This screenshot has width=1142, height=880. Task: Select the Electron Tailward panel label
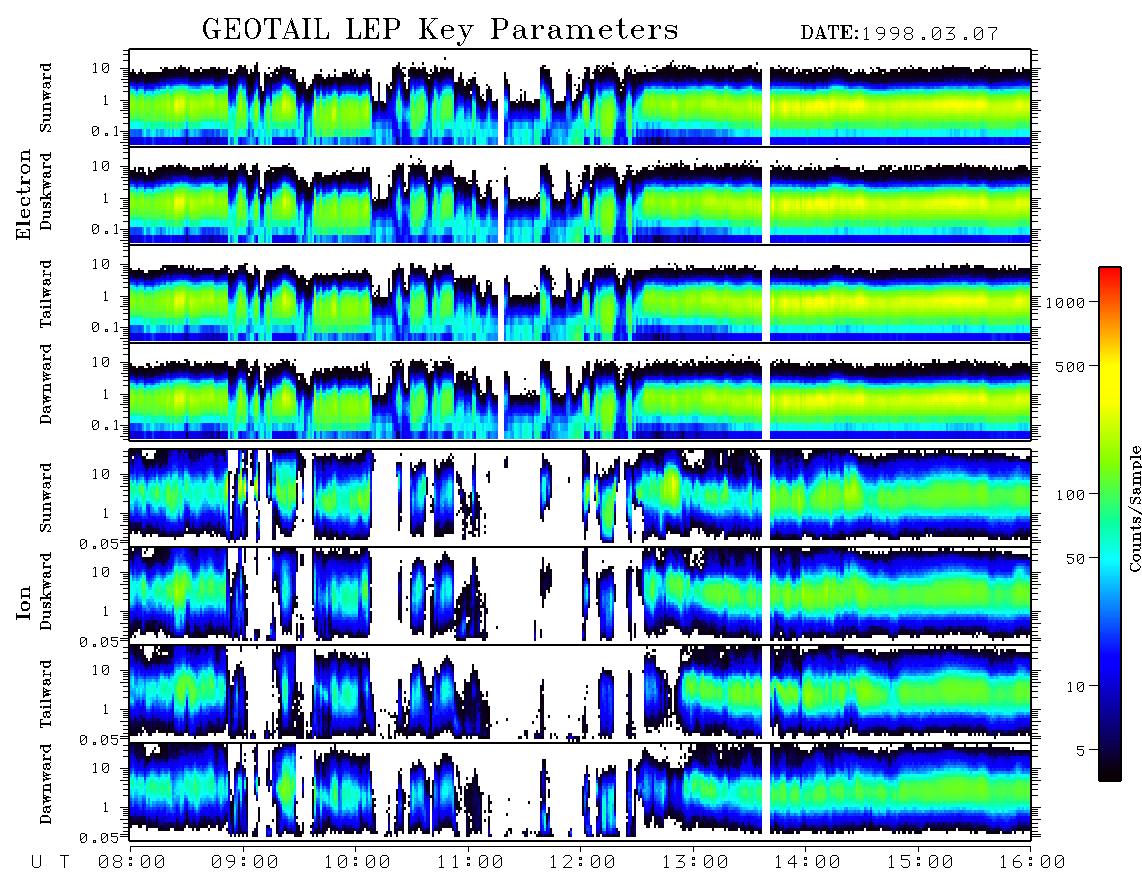click(x=46, y=293)
